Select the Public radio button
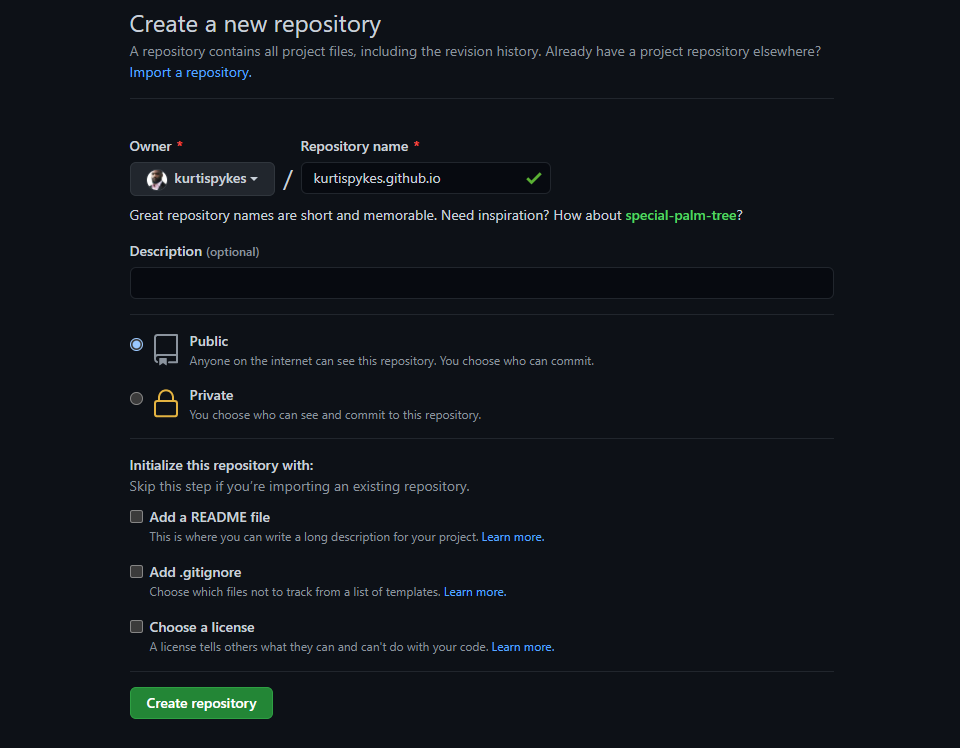Viewport: 960px width, 748px height. 136,343
